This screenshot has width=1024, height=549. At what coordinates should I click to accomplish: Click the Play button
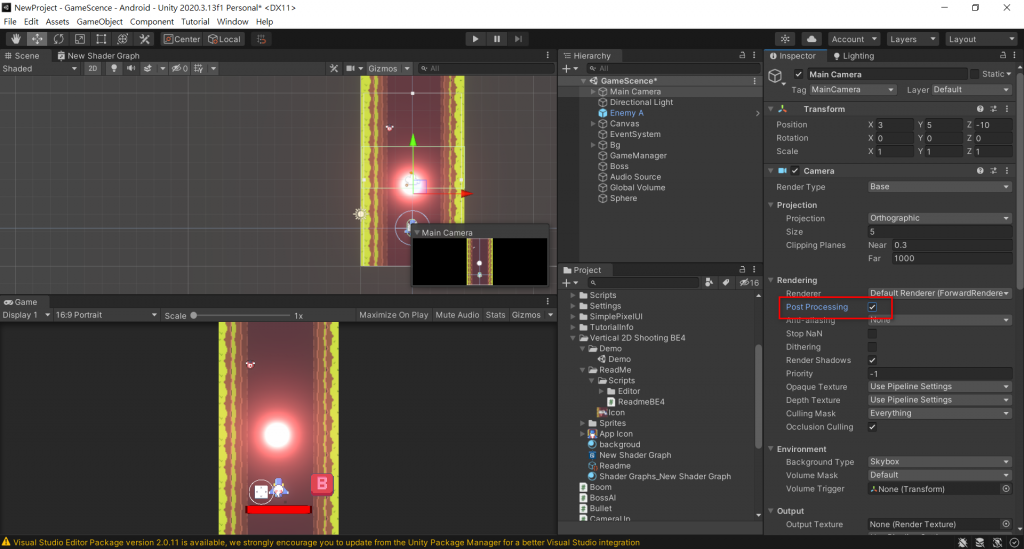(475, 39)
